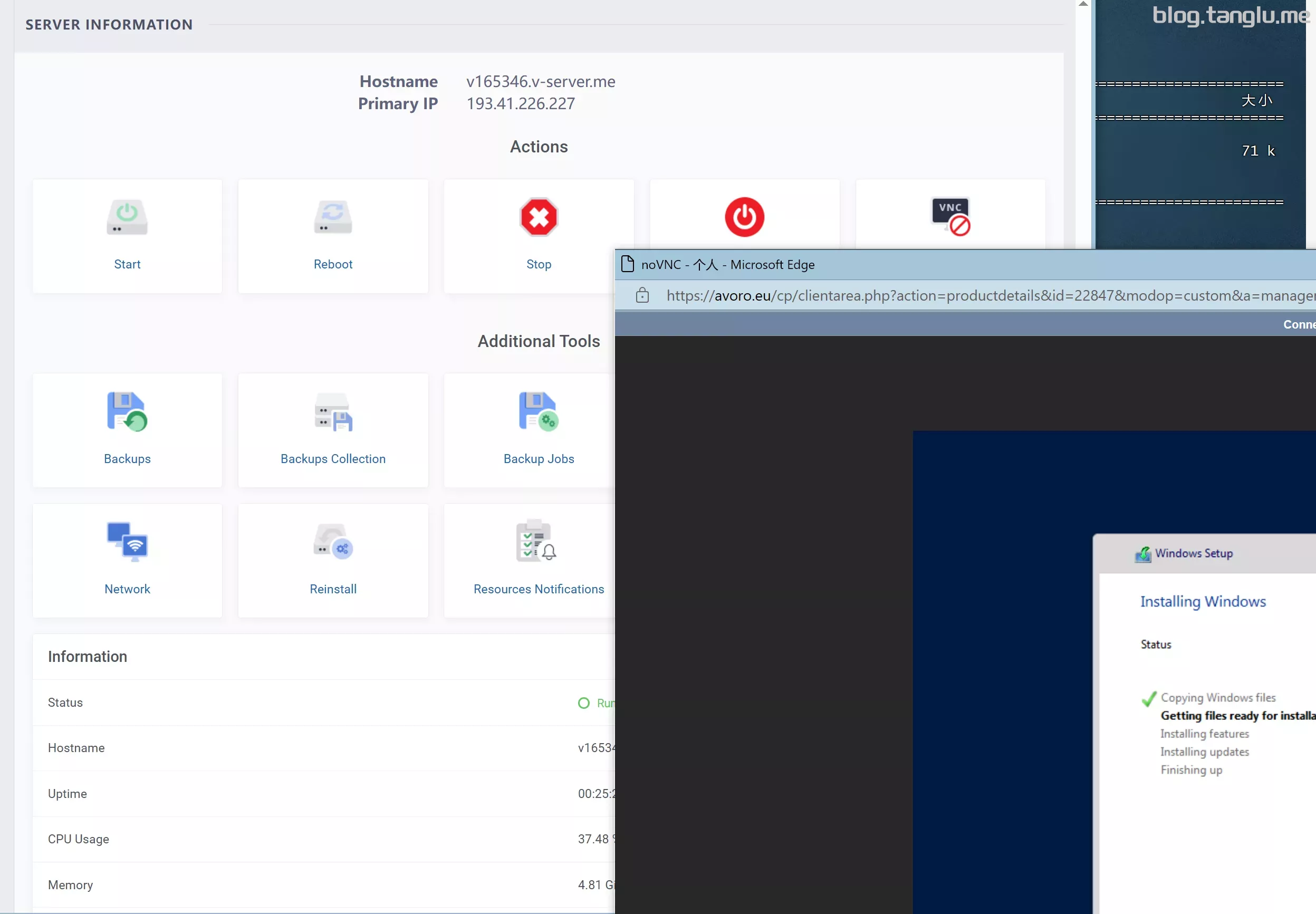Viewport: 1316px width, 914px height.
Task: Click the red power-off icon
Action: pyautogui.click(x=744, y=217)
